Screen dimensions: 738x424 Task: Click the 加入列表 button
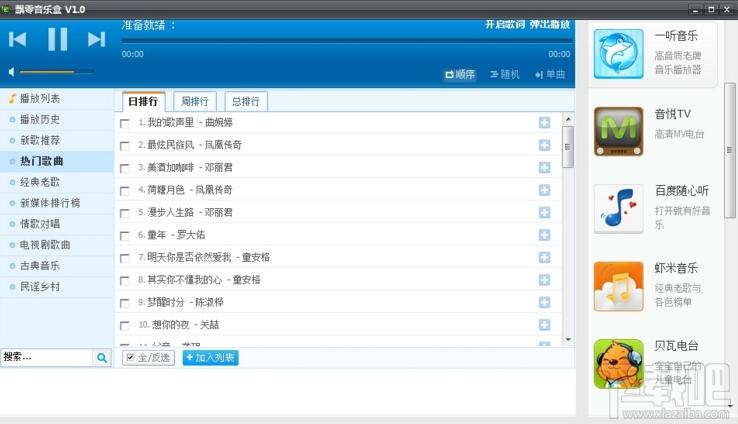pos(210,358)
